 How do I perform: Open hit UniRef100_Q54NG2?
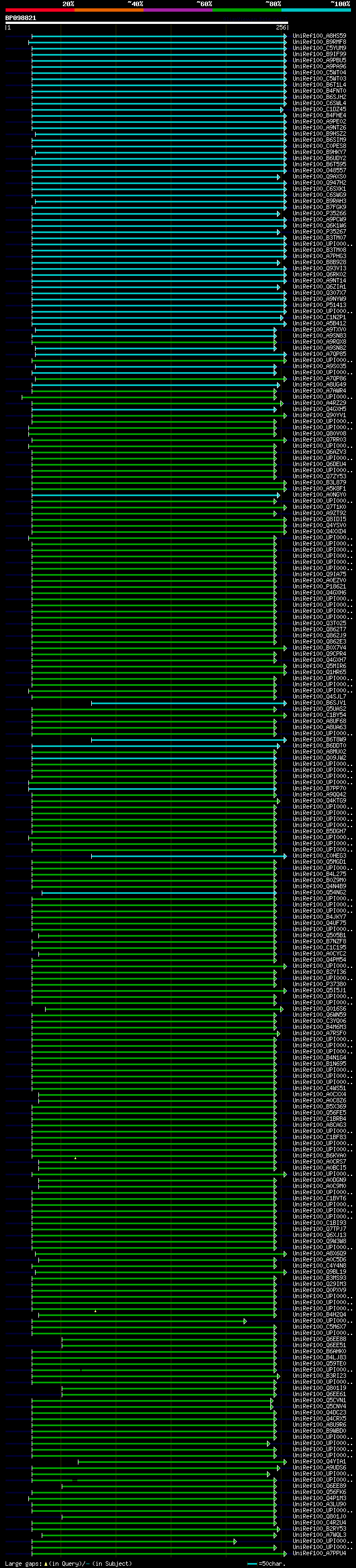point(319,893)
